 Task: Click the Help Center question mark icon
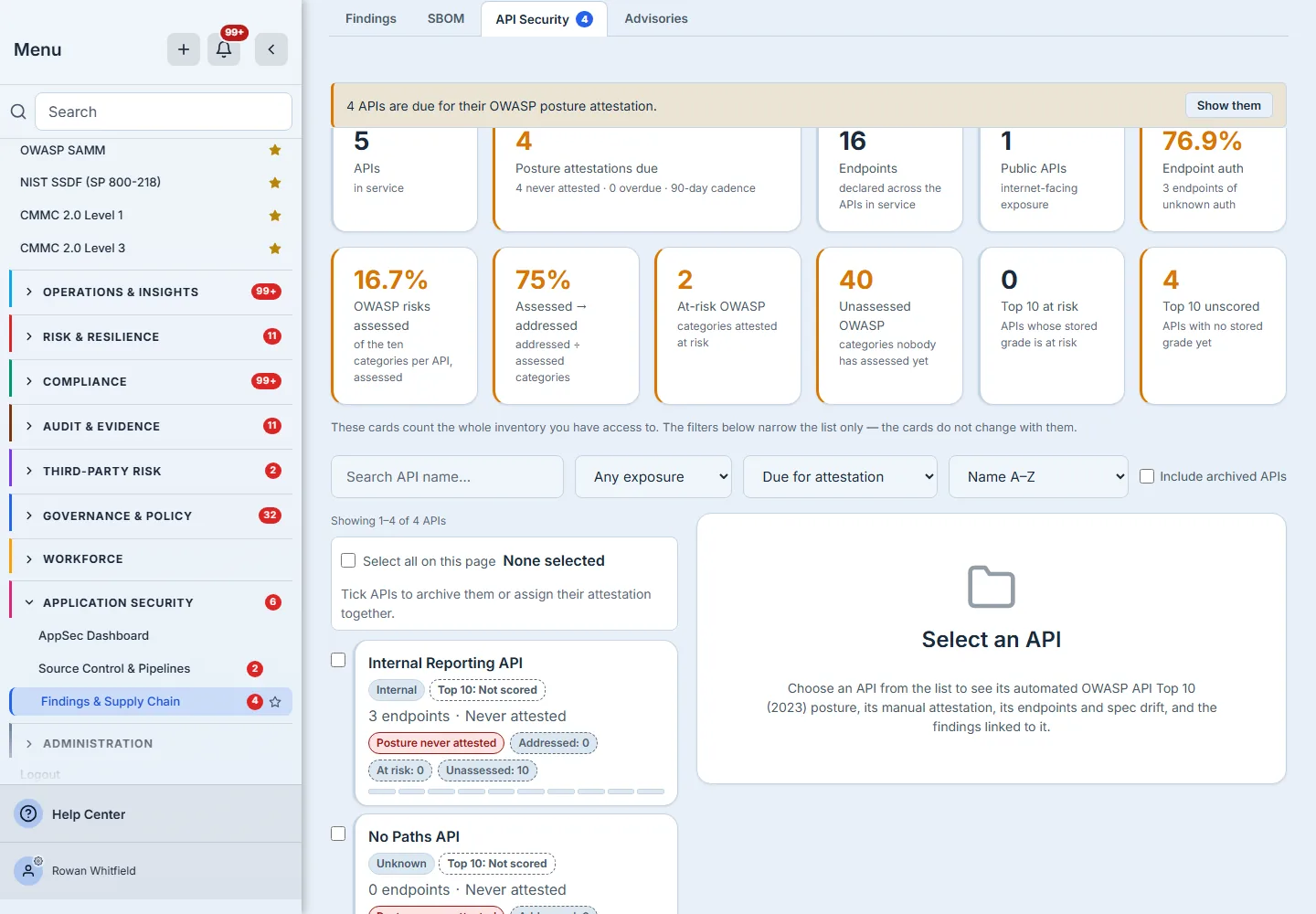(x=29, y=813)
